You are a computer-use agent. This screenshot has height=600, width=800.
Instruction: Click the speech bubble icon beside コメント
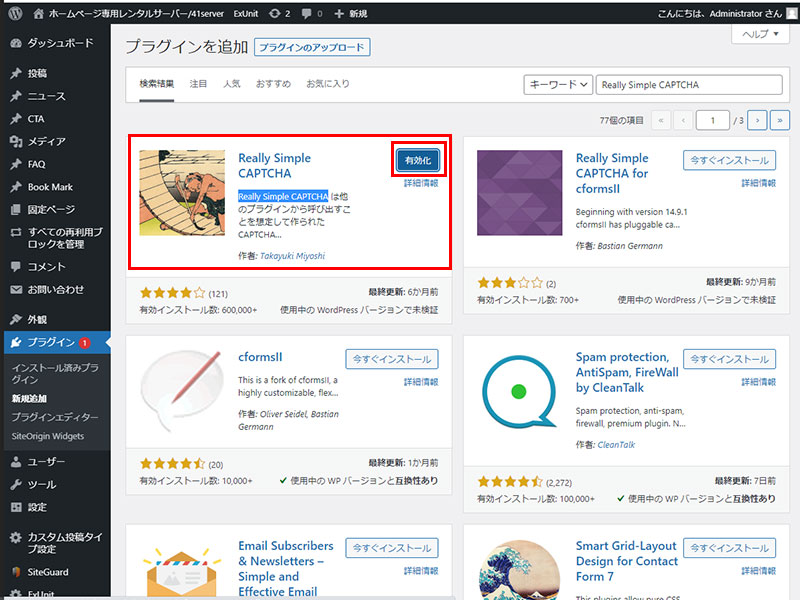pyautogui.click(x=15, y=267)
